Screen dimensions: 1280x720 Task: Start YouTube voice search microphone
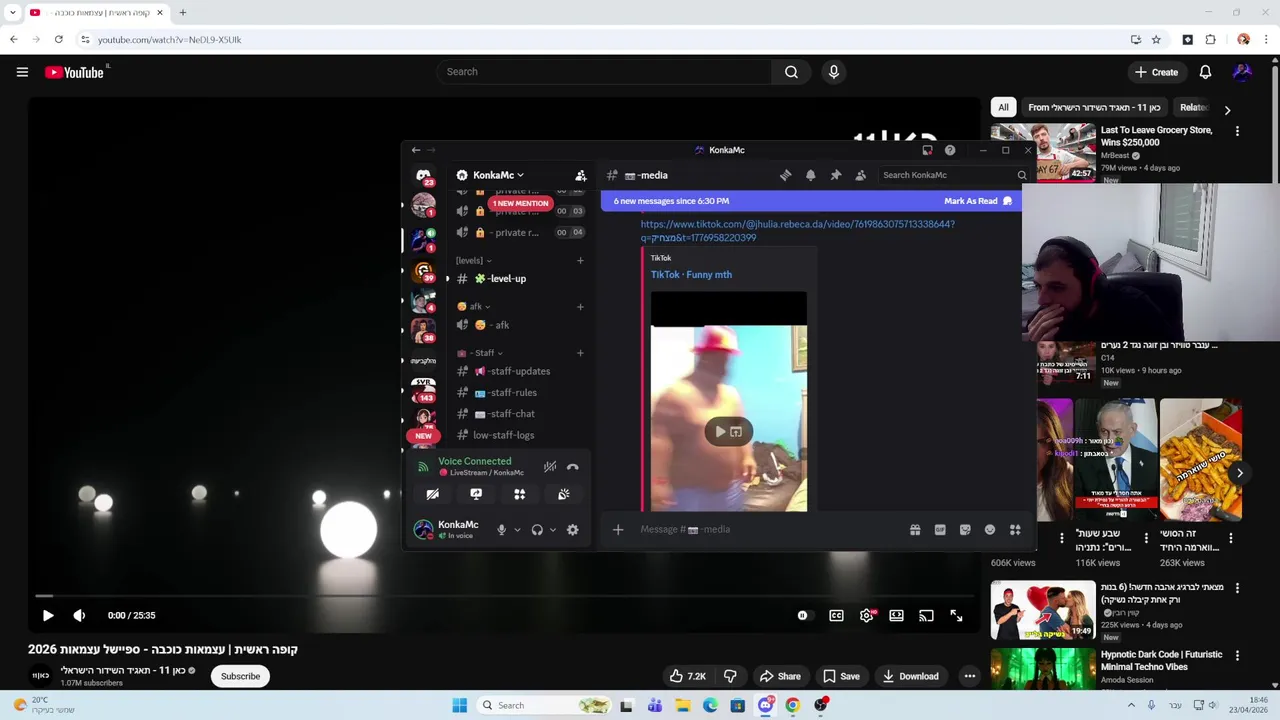(833, 72)
